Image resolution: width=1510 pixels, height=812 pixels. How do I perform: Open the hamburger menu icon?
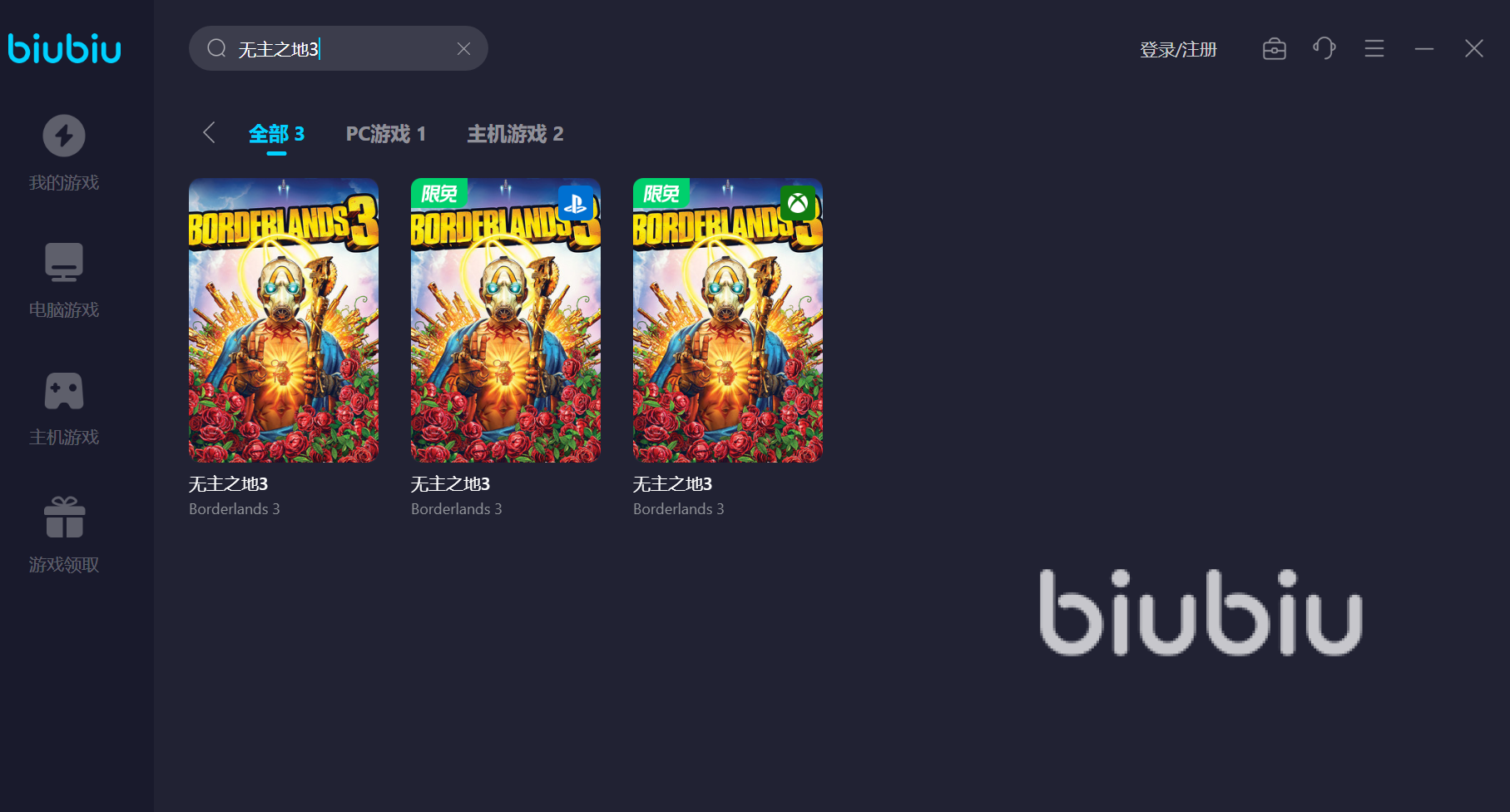[1374, 49]
